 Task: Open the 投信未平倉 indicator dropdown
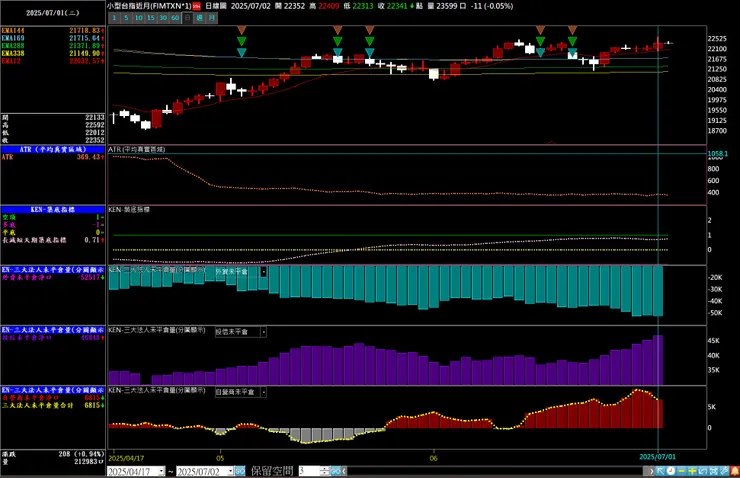263,332
